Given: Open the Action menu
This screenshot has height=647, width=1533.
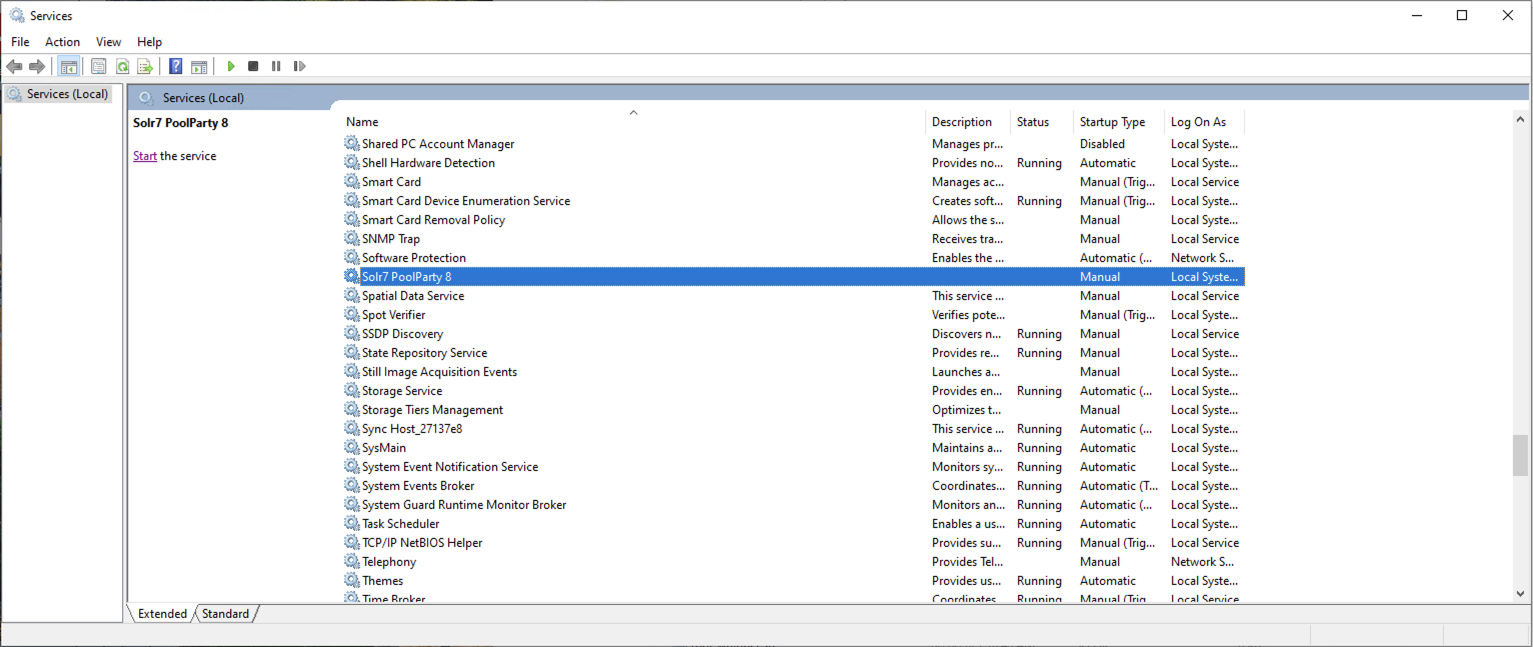Looking at the screenshot, I should point(62,42).
